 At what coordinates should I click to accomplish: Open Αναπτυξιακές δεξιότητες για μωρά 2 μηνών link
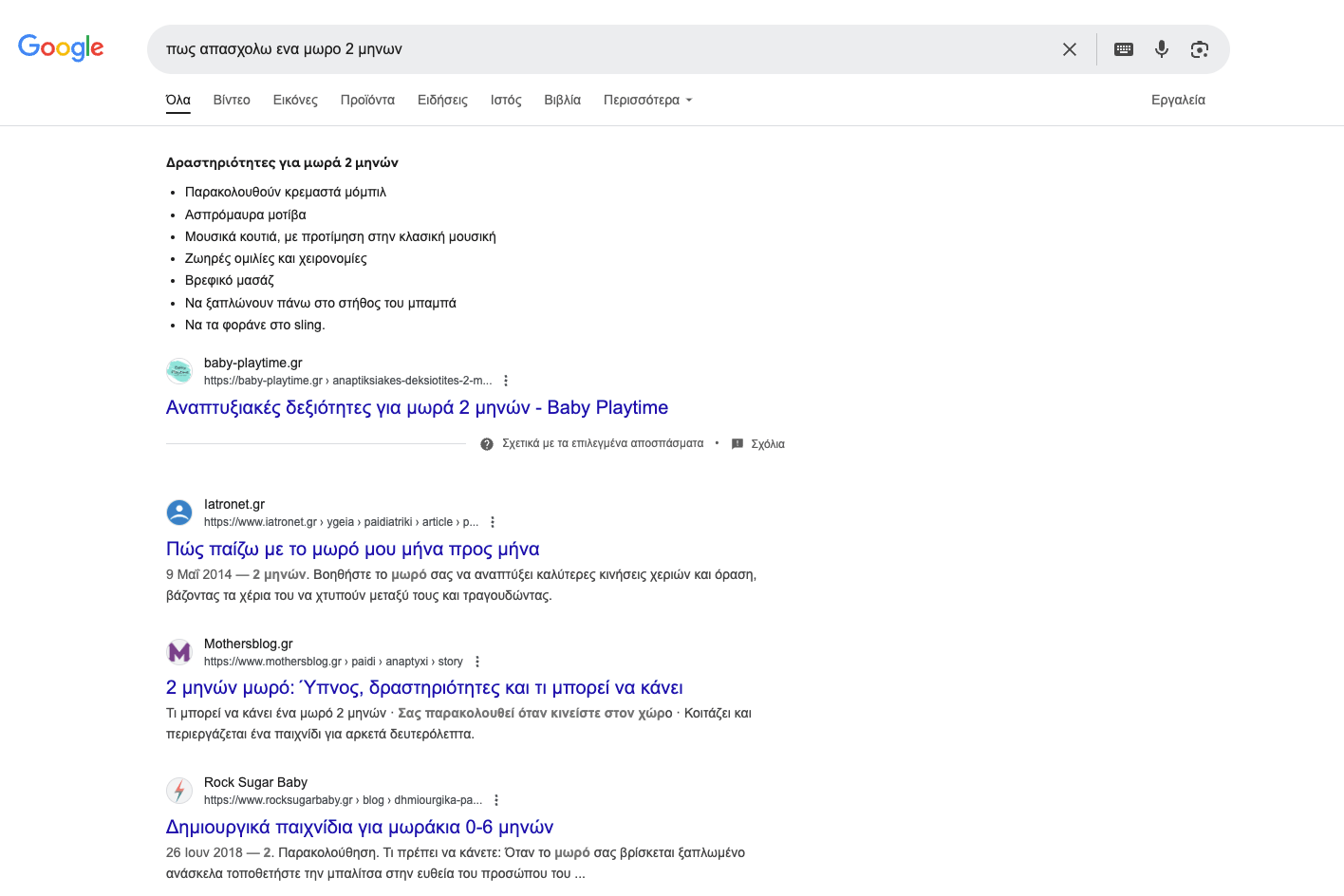[417, 407]
